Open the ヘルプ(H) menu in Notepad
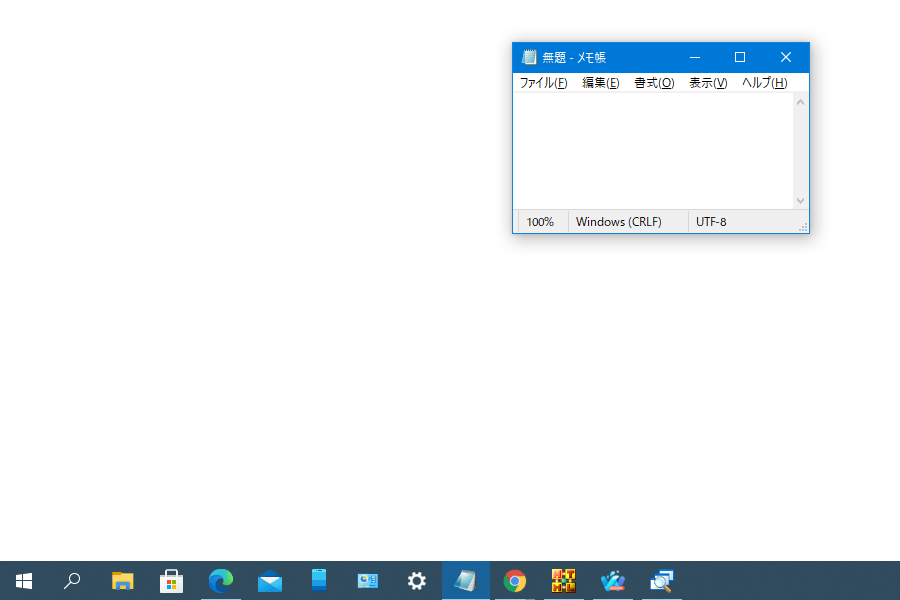The width and height of the screenshot is (900, 600). point(764,83)
